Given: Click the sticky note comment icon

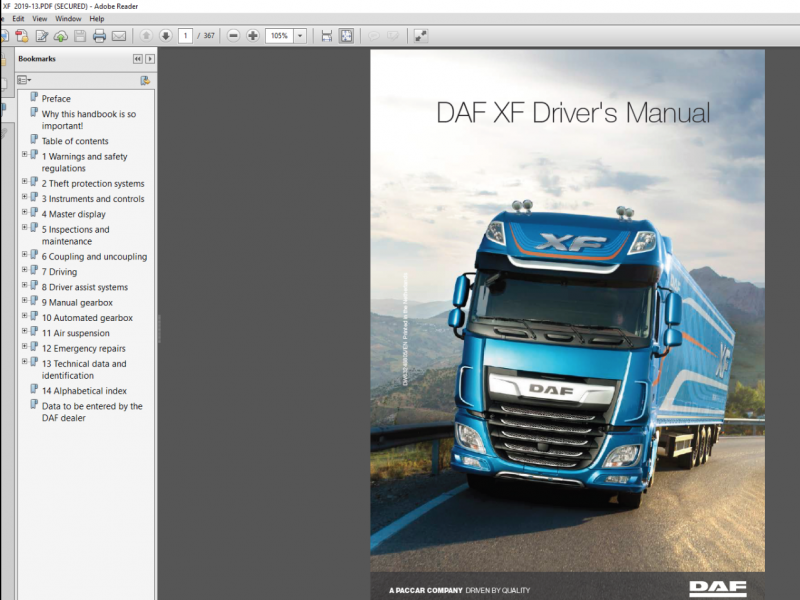Looking at the screenshot, I should [373, 36].
